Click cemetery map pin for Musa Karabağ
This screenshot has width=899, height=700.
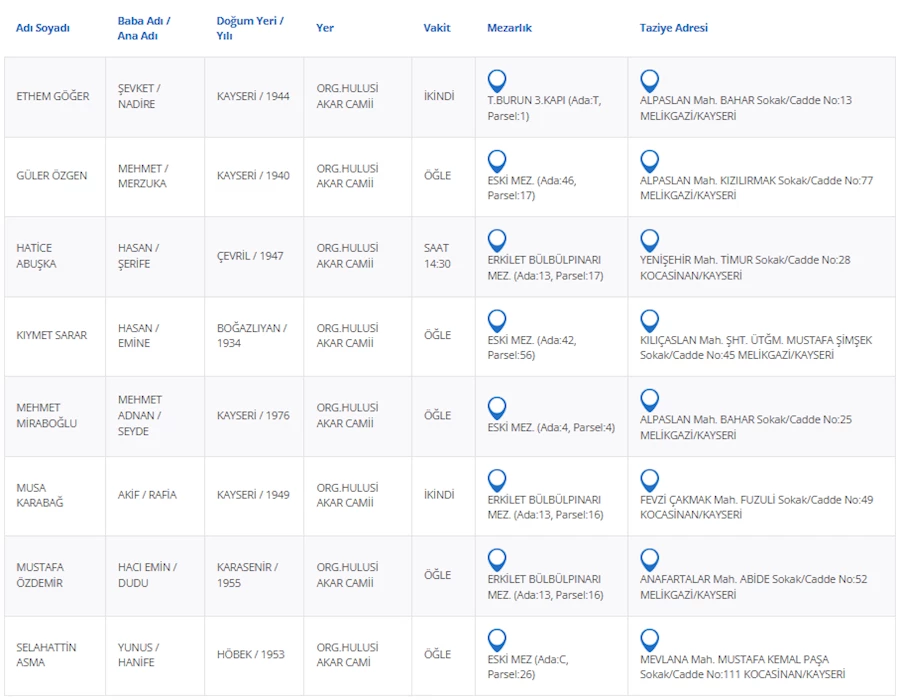(x=496, y=480)
